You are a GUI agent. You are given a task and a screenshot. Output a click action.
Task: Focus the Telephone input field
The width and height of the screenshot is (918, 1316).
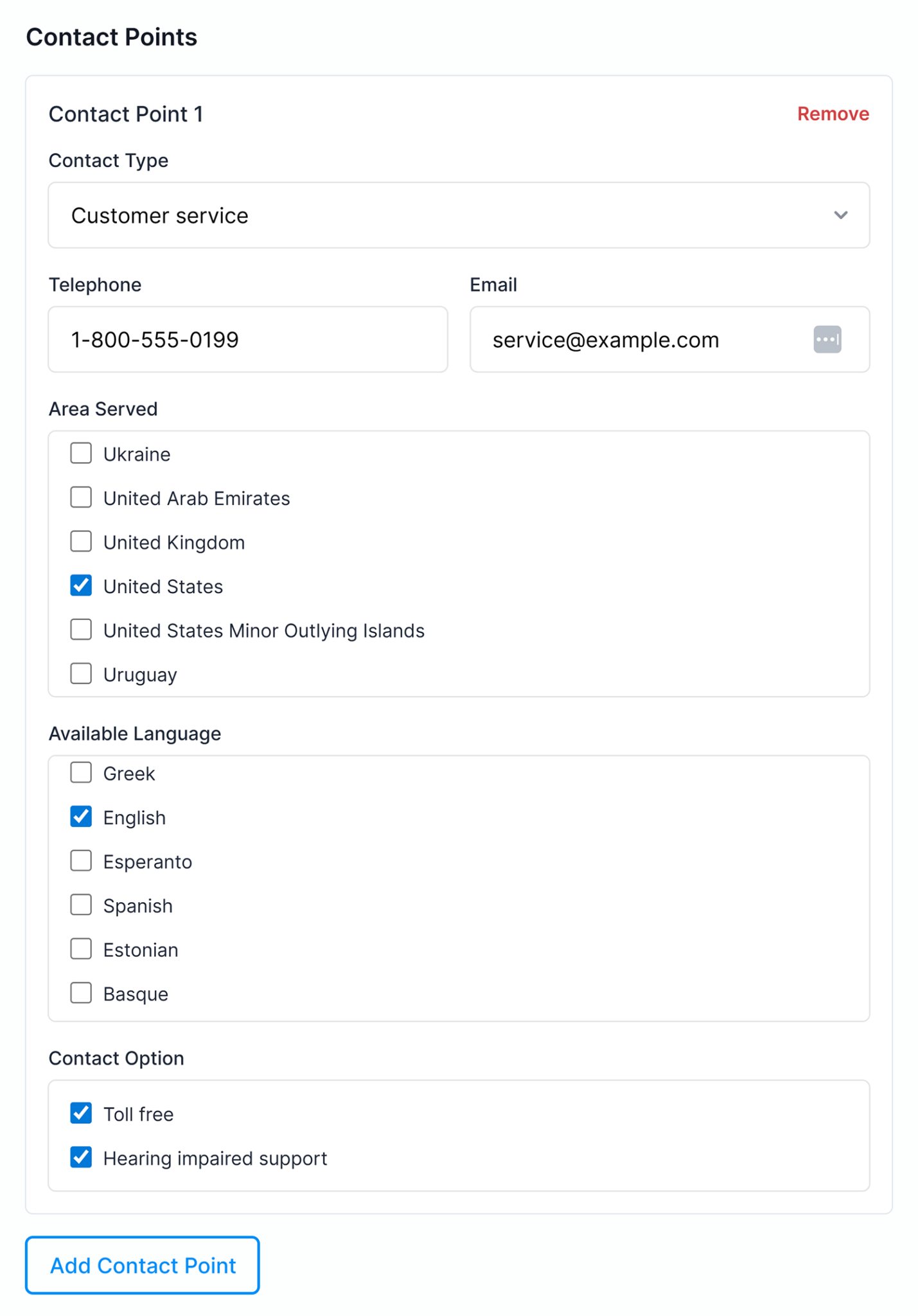(248, 339)
